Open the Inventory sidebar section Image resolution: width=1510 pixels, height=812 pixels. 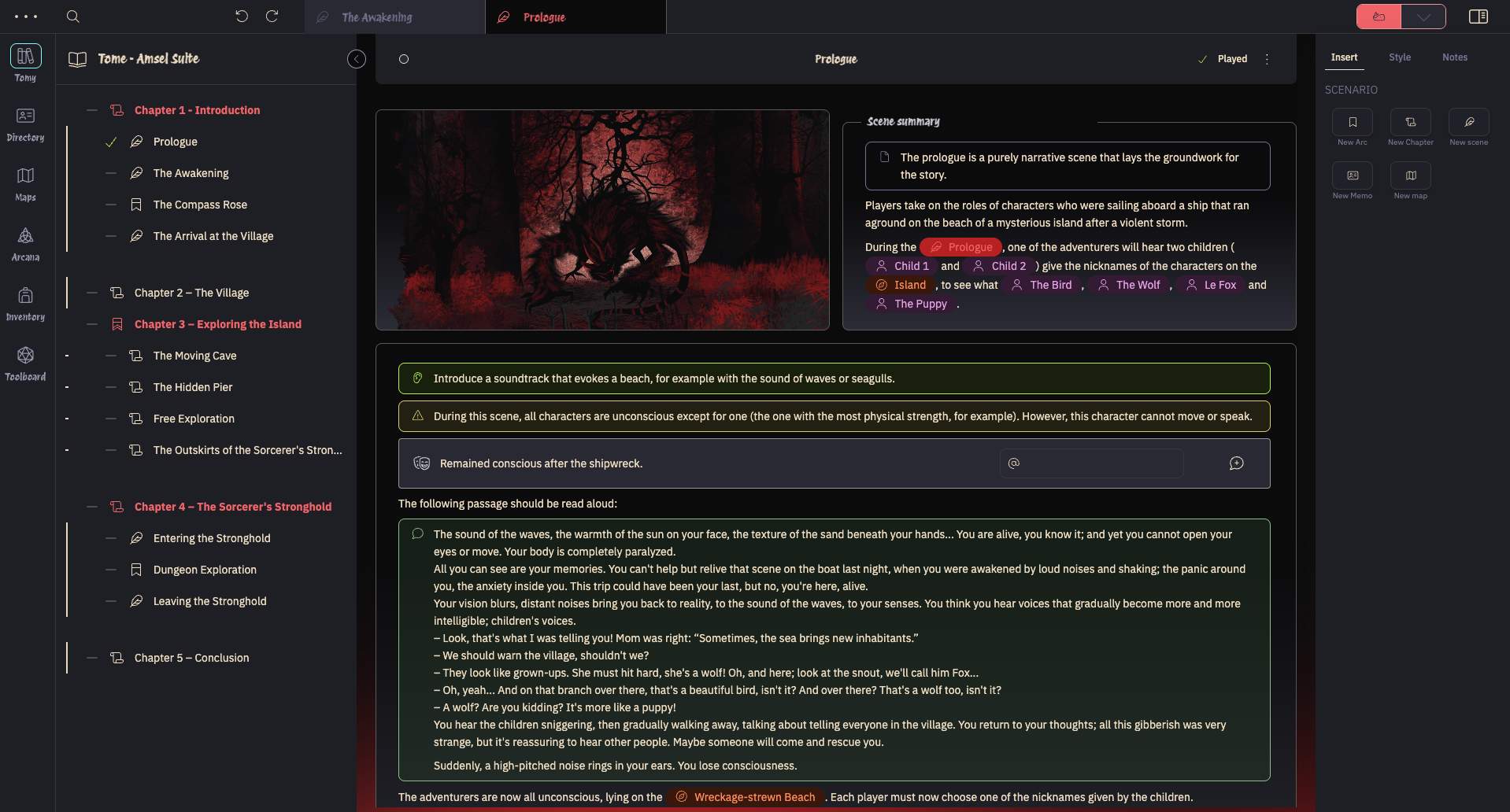click(x=25, y=303)
